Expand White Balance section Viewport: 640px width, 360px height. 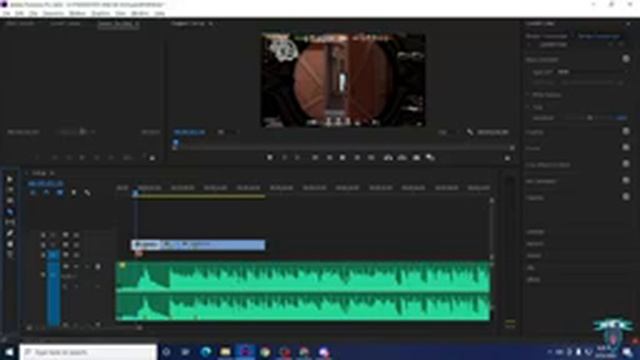tap(528, 95)
